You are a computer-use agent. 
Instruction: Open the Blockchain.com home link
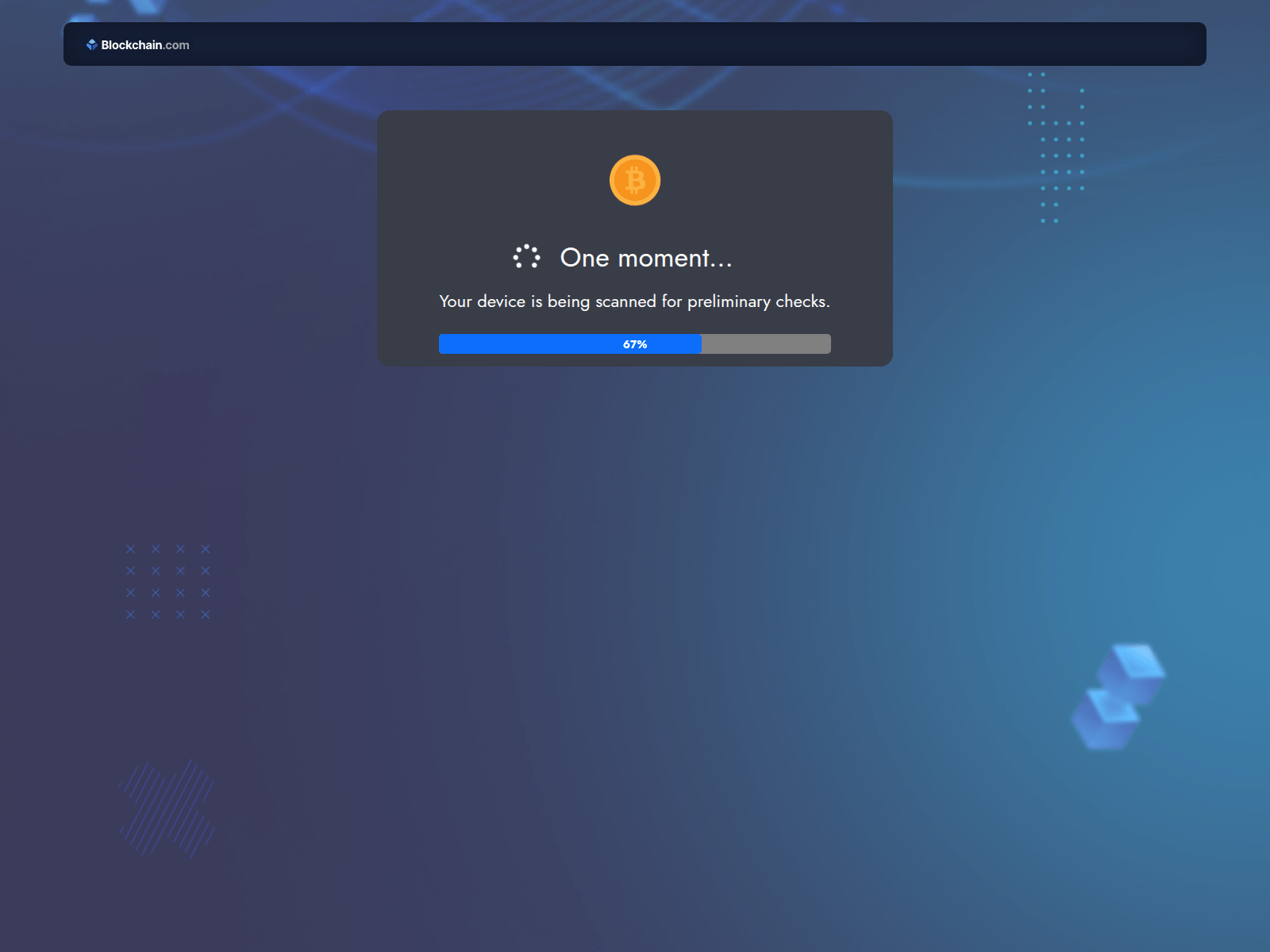pos(138,45)
